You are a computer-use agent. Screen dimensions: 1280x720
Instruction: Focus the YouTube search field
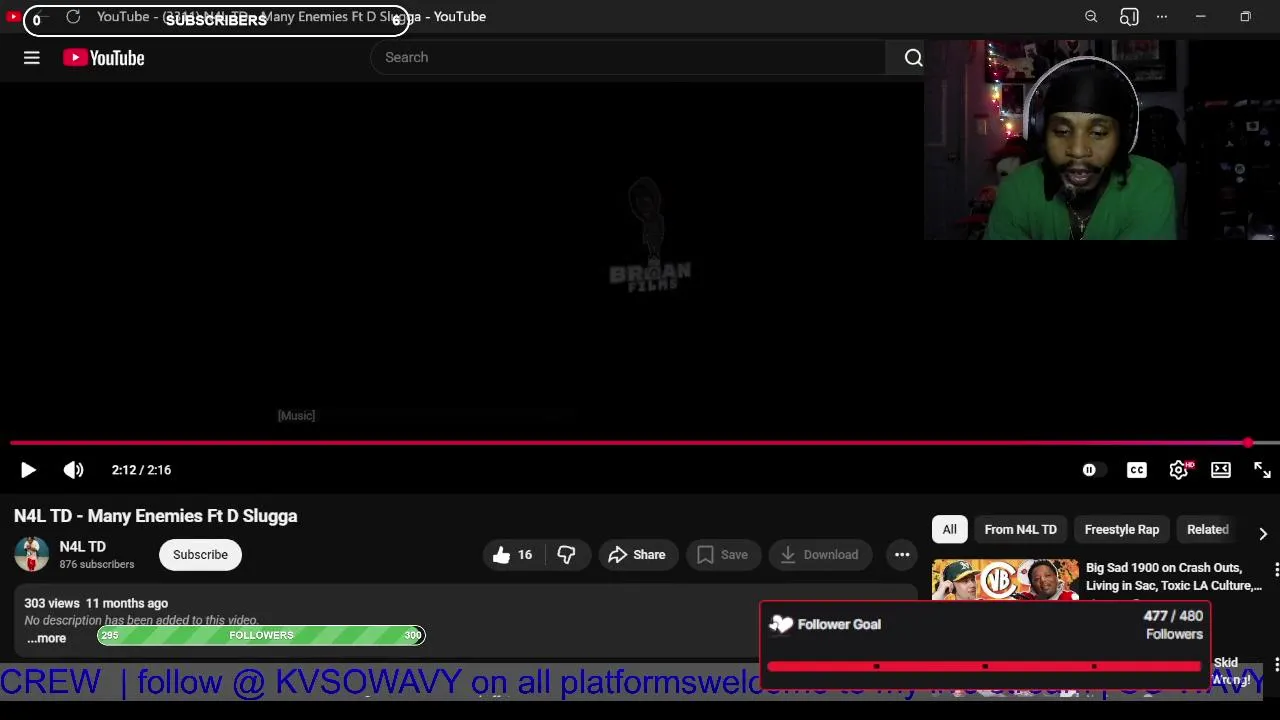(628, 58)
